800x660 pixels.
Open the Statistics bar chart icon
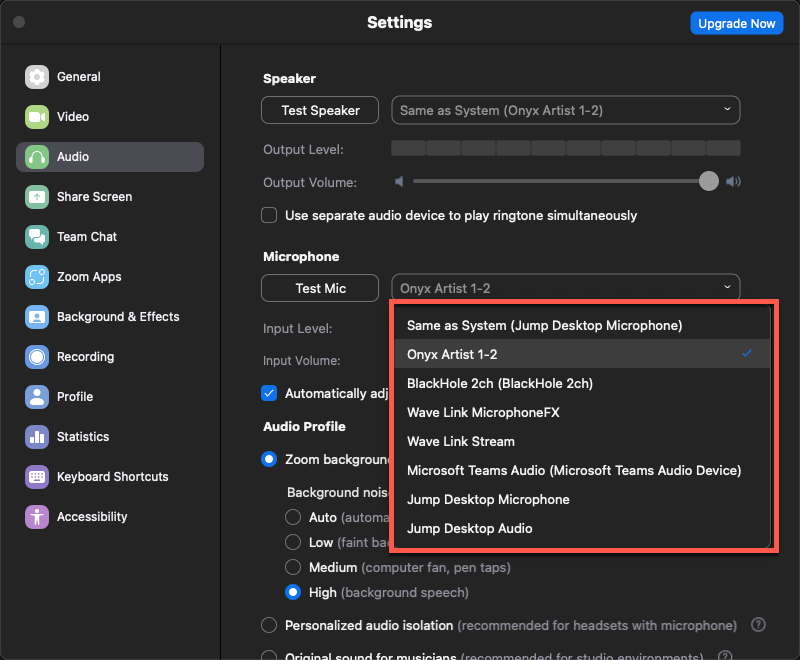(37, 437)
